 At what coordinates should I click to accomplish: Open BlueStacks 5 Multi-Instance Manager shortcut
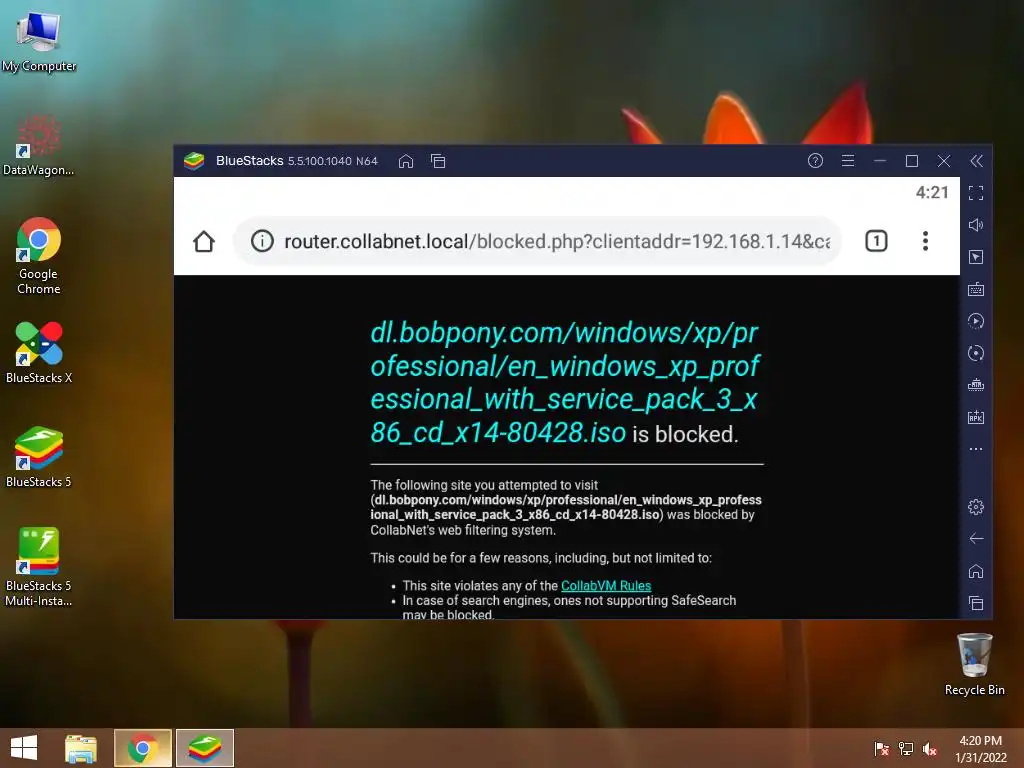[39, 567]
